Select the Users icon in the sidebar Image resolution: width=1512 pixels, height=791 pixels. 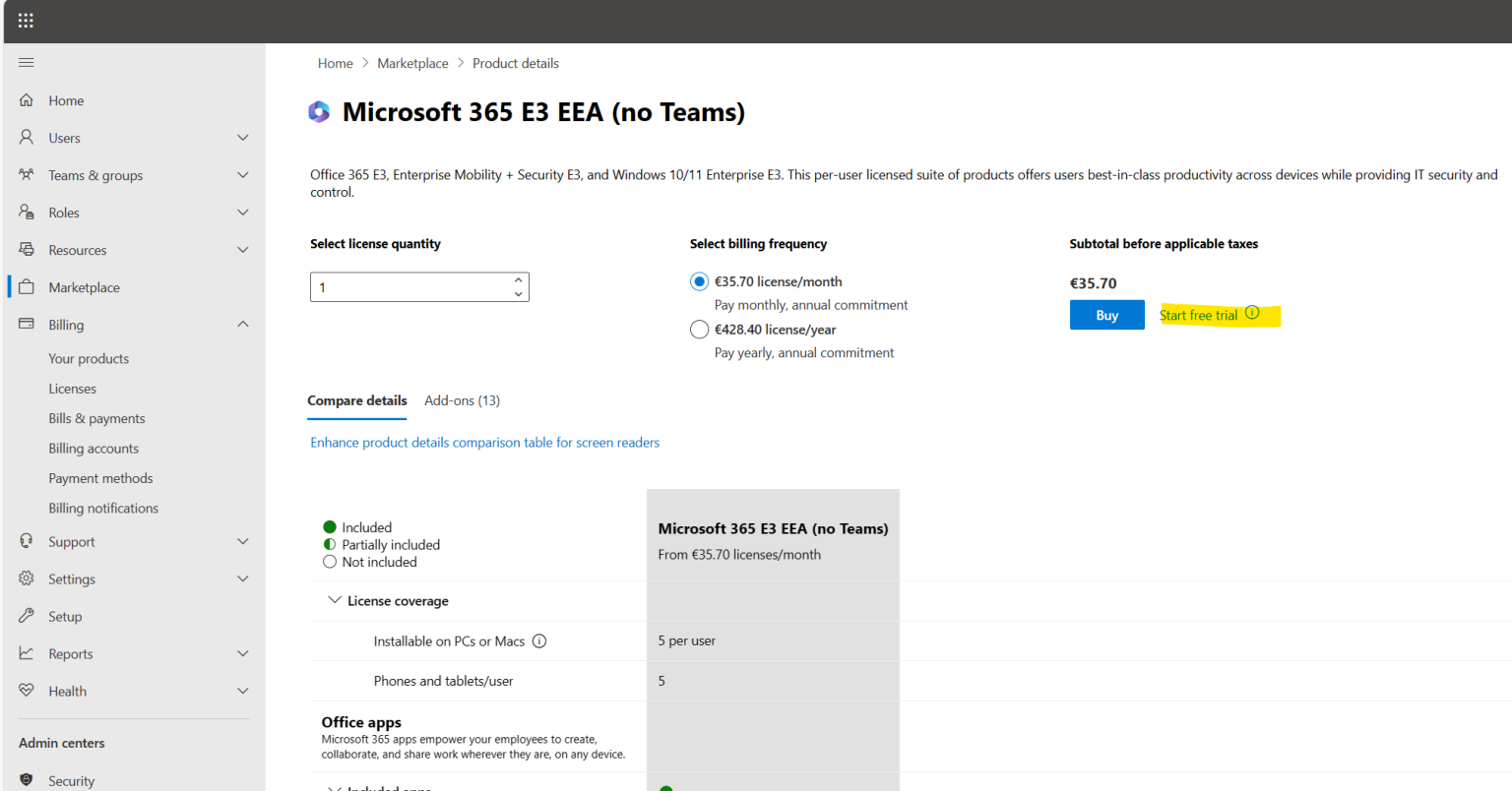[27, 137]
